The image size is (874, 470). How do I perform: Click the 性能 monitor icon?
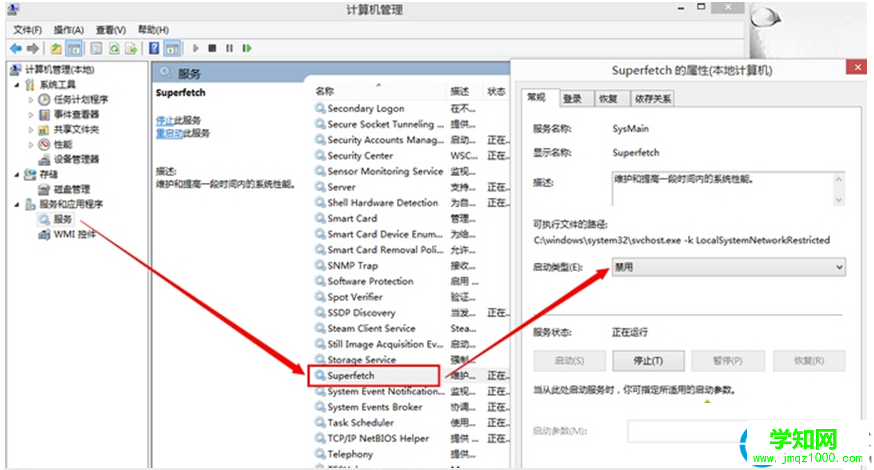(44, 144)
